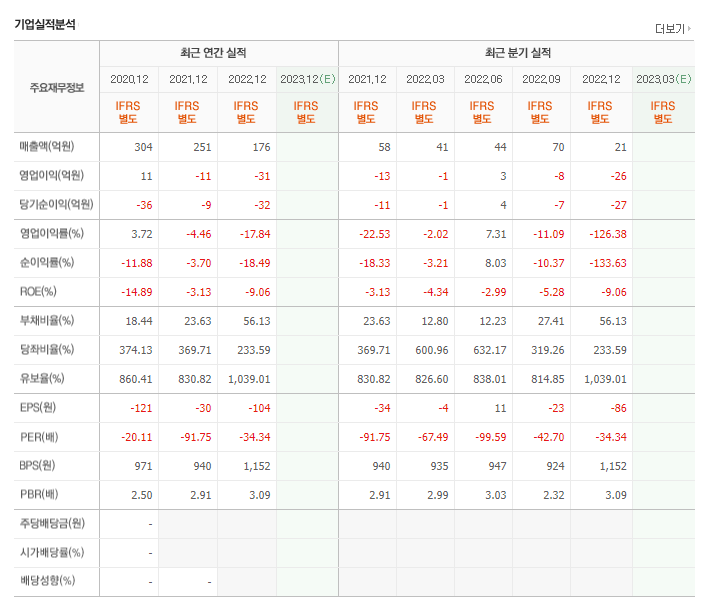The height and width of the screenshot is (605, 707).
Task: Click the 최근 연간 실적 header
Action: 213,53
